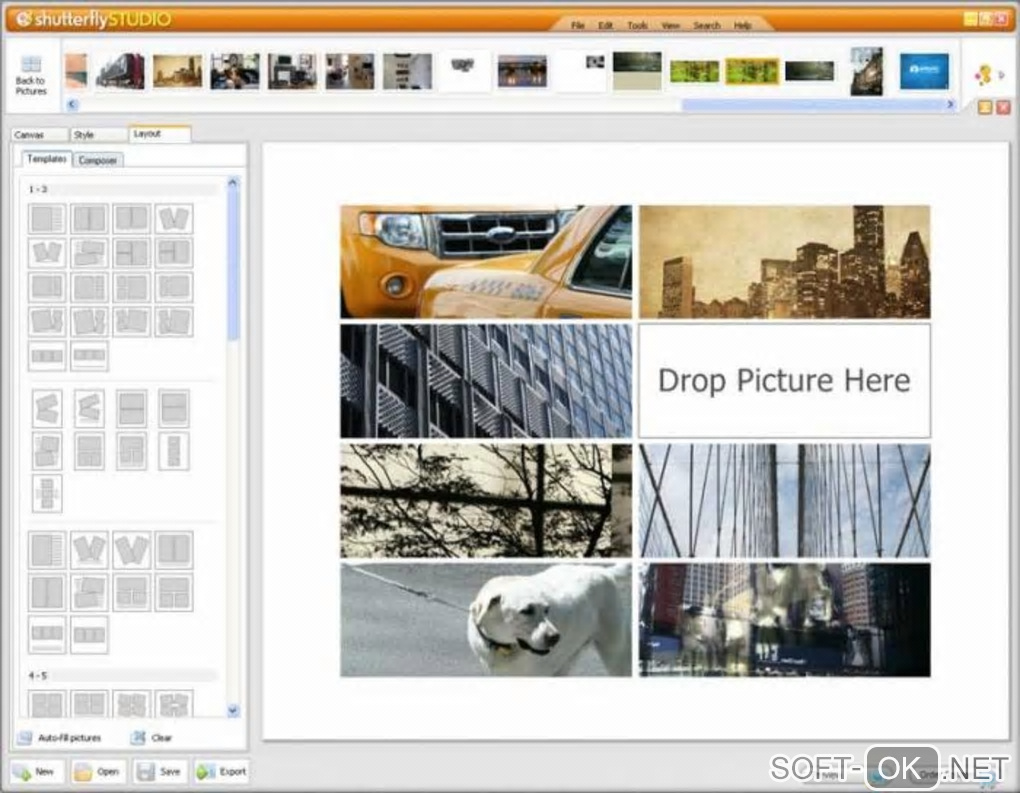Select the blue thumbnail in the photo strip

tap(924, 71)
